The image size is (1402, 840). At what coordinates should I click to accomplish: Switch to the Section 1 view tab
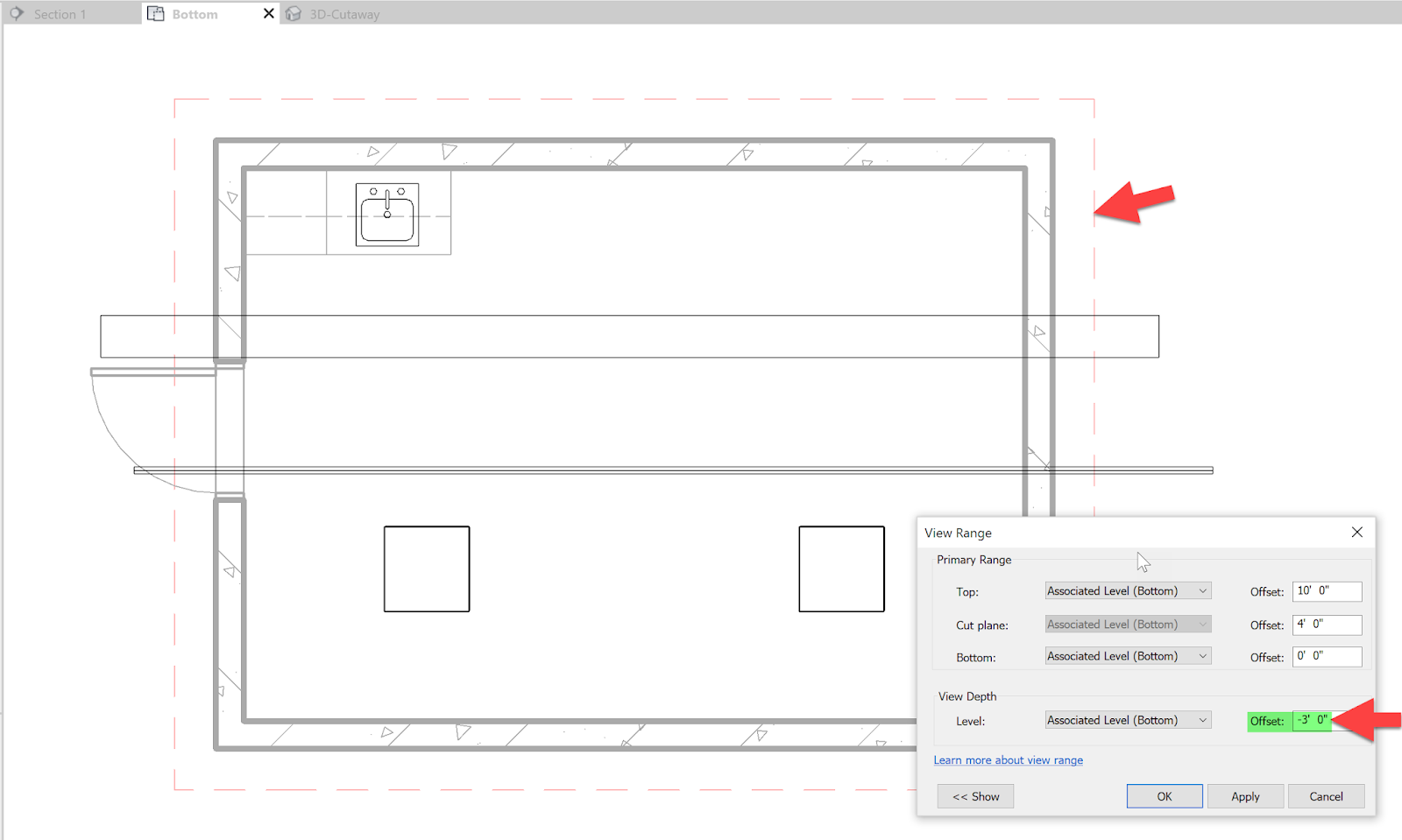(60, 13)
